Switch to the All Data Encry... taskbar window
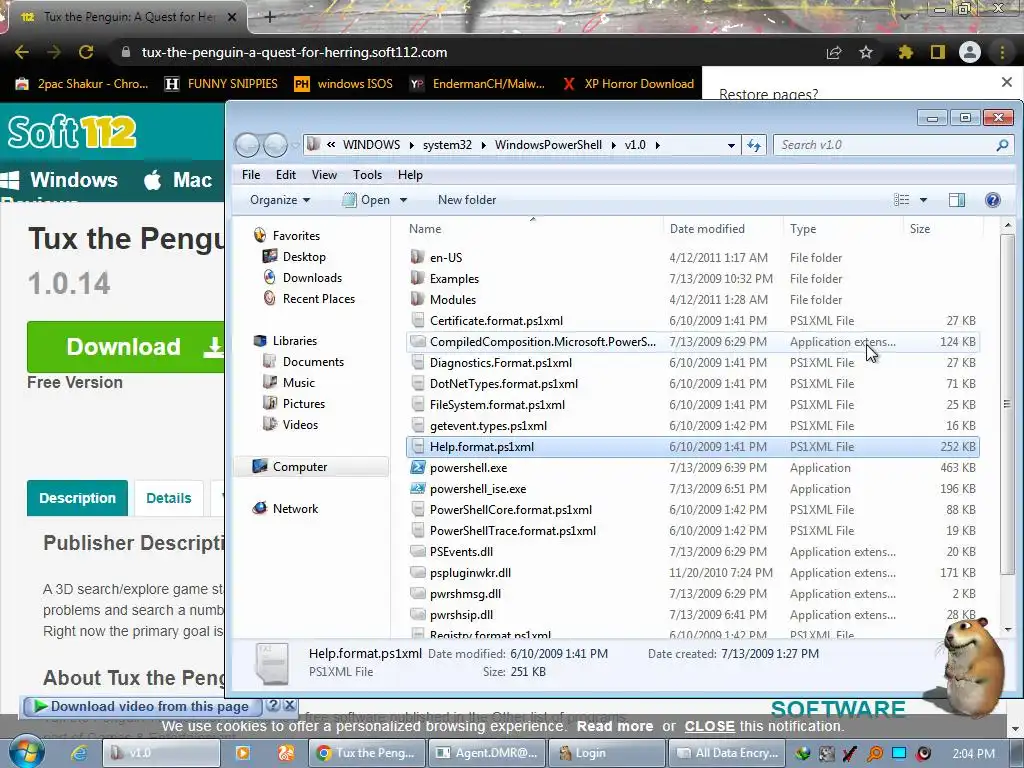 [x=726, y=753]
